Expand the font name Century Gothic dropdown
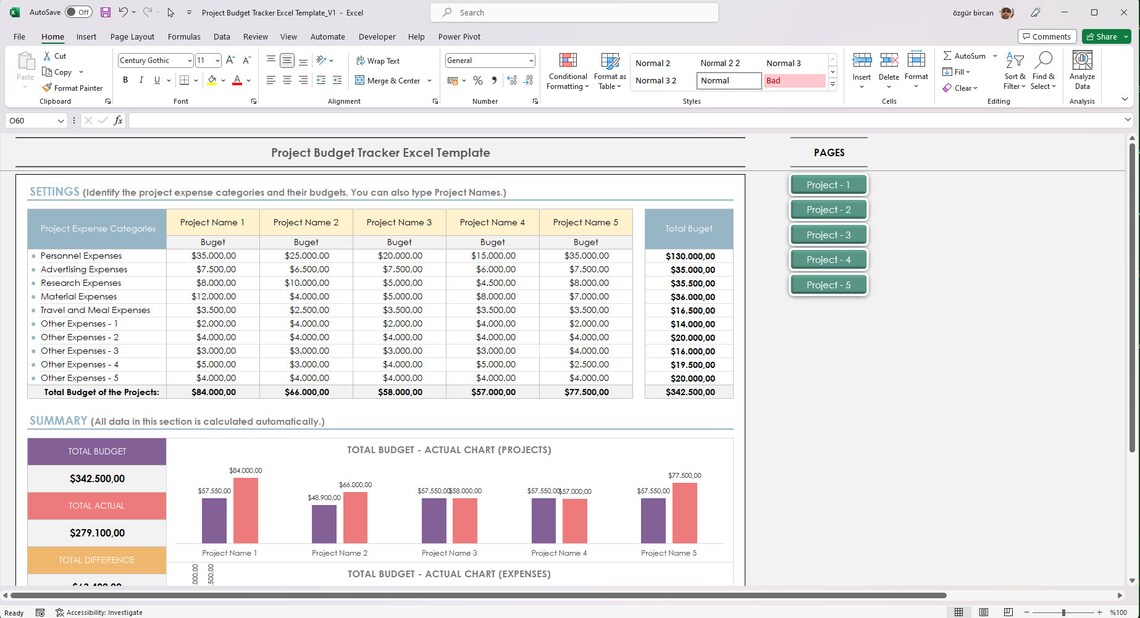Viewport: 1140px width, 618px height. click(x=189, y=61)
